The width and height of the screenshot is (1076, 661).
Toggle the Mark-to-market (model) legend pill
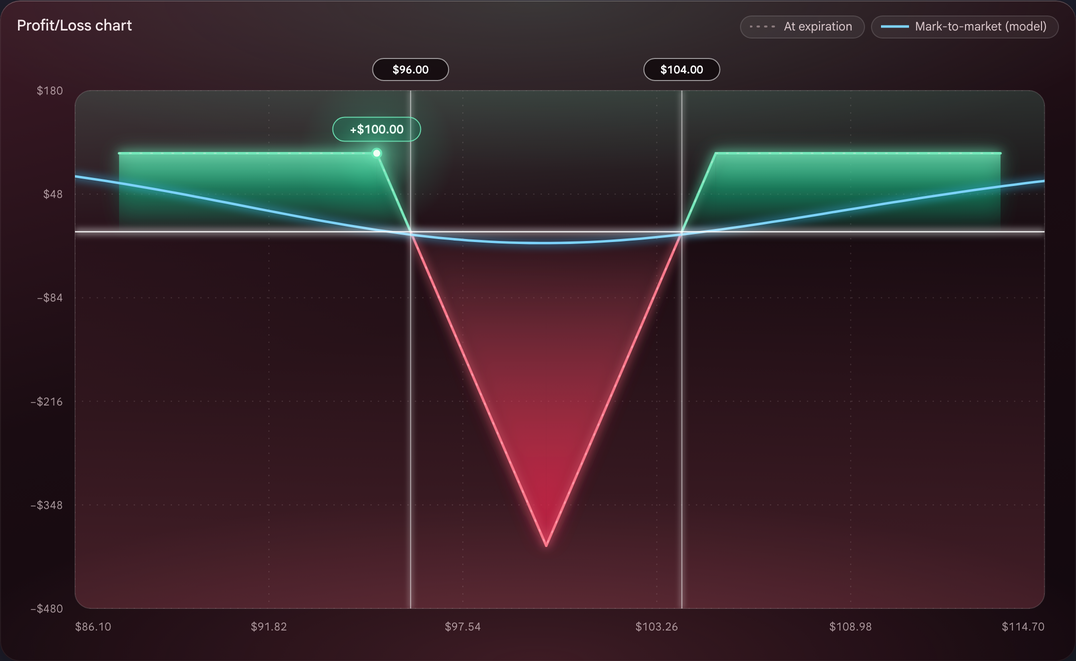coord(964,27)
